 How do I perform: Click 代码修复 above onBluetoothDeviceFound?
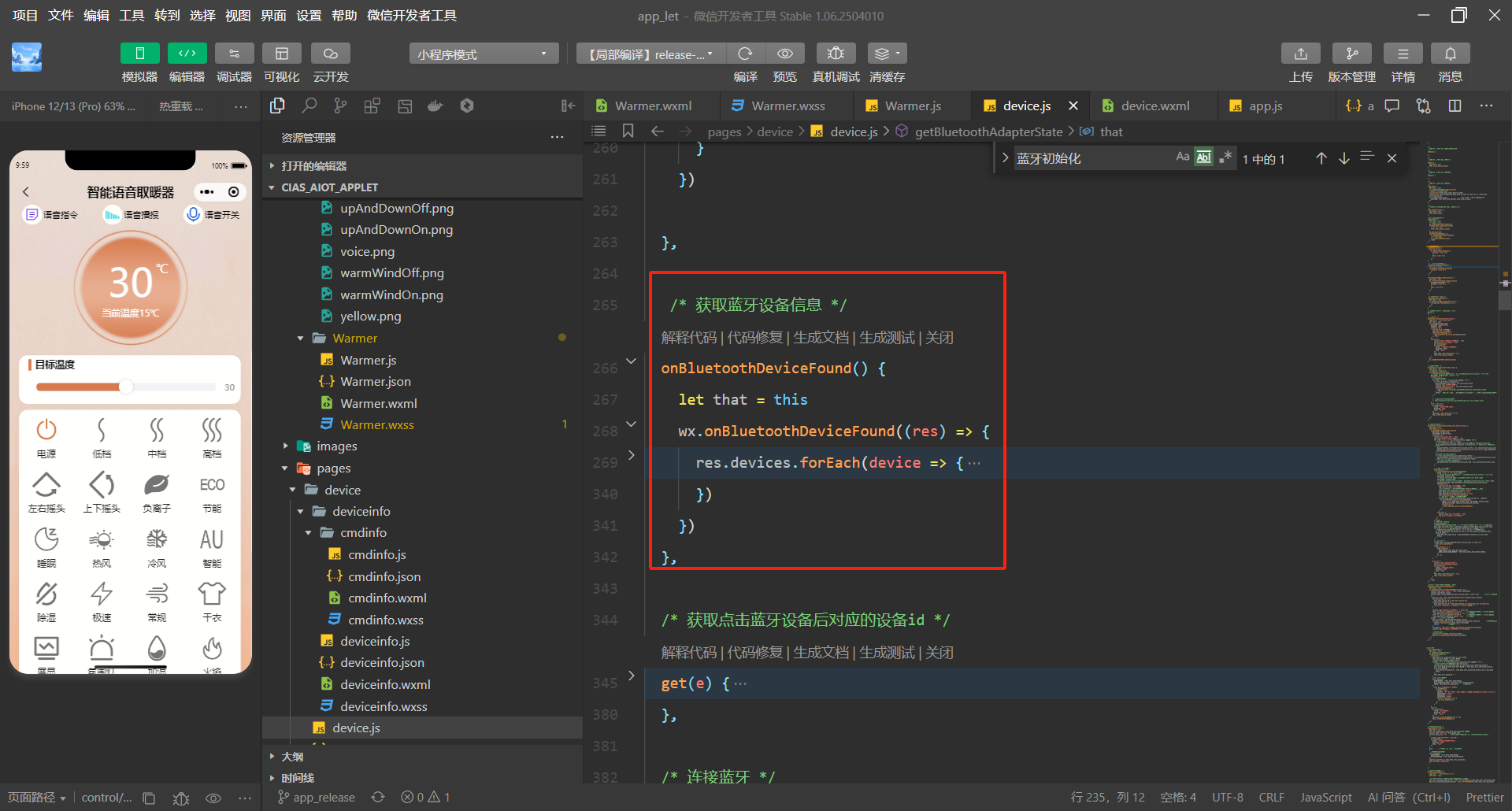click(754, 338)
